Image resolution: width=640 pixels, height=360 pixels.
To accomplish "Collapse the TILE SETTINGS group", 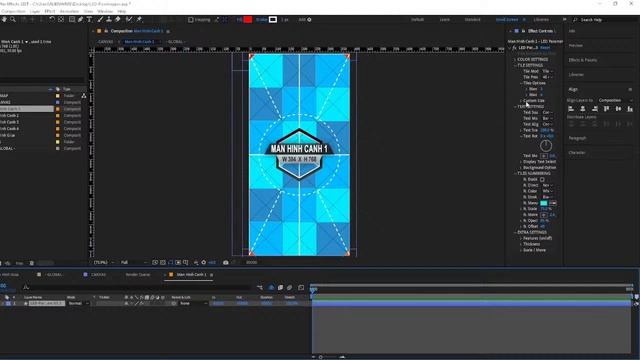I will pos(515,65).
